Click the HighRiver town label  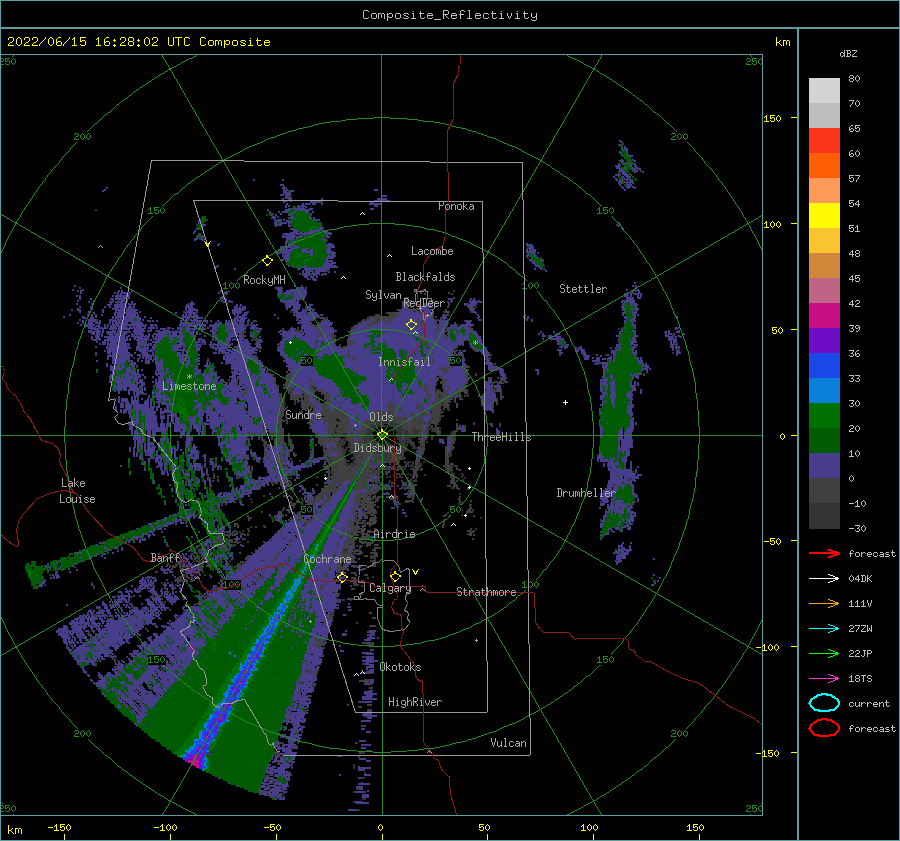(415, 702)
